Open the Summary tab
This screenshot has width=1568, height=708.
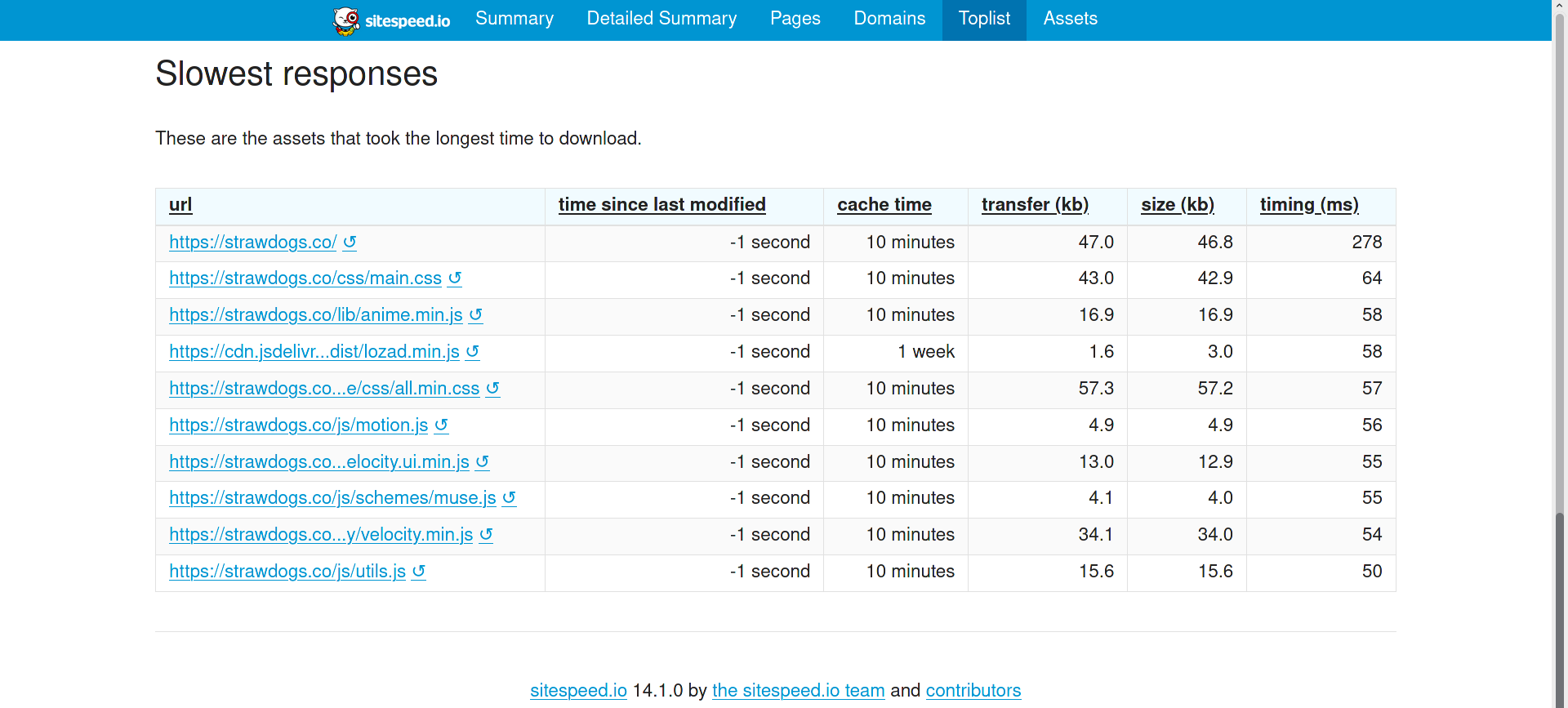point(514,19)
